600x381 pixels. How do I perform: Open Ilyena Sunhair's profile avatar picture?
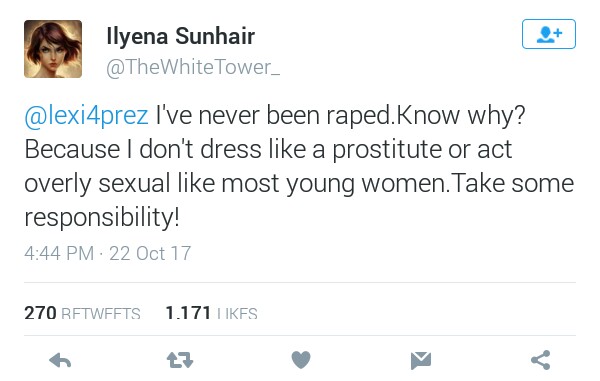[x=53, y=49]
